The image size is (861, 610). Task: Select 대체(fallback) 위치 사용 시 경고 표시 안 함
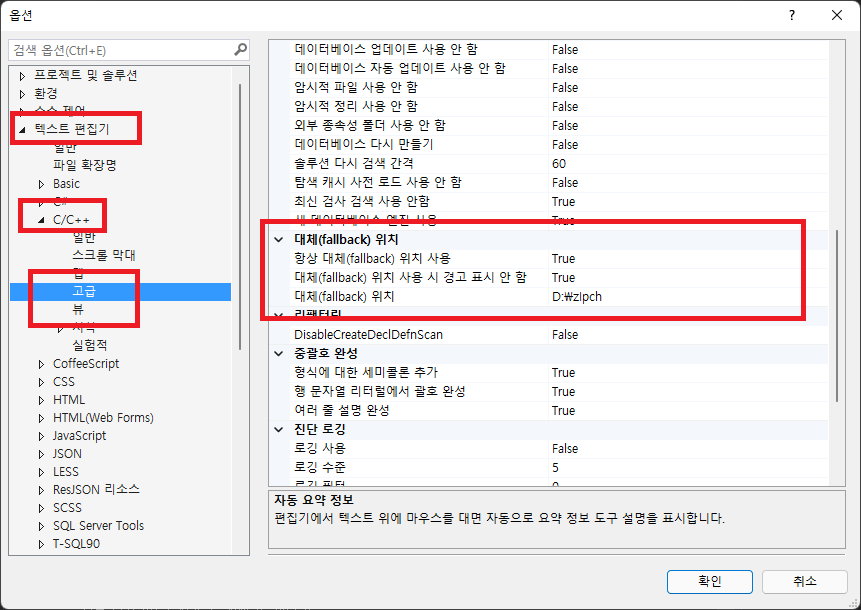[x=560, y=278]
